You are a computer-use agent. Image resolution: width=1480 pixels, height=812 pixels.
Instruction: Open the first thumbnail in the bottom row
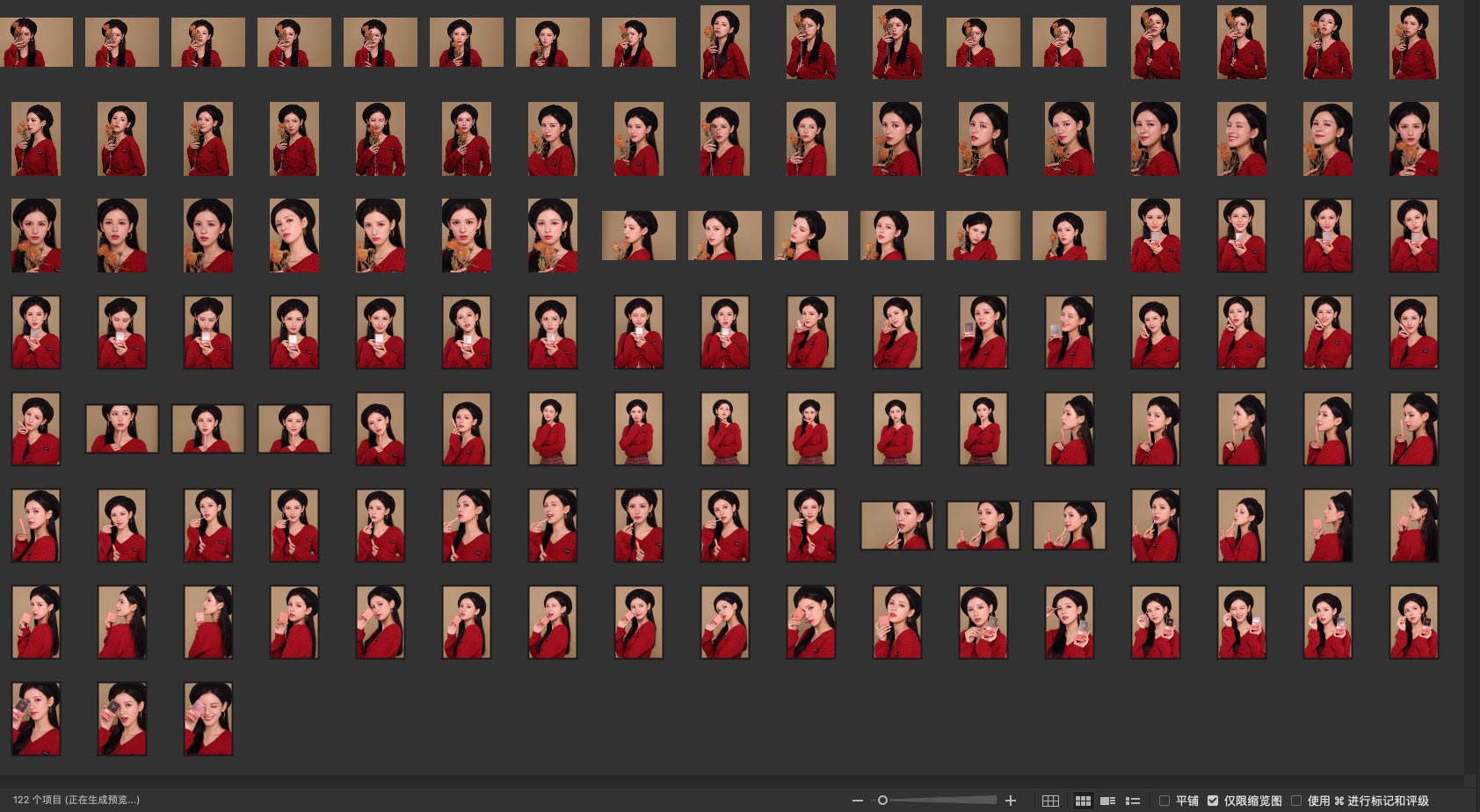click(x=36, y=719)
